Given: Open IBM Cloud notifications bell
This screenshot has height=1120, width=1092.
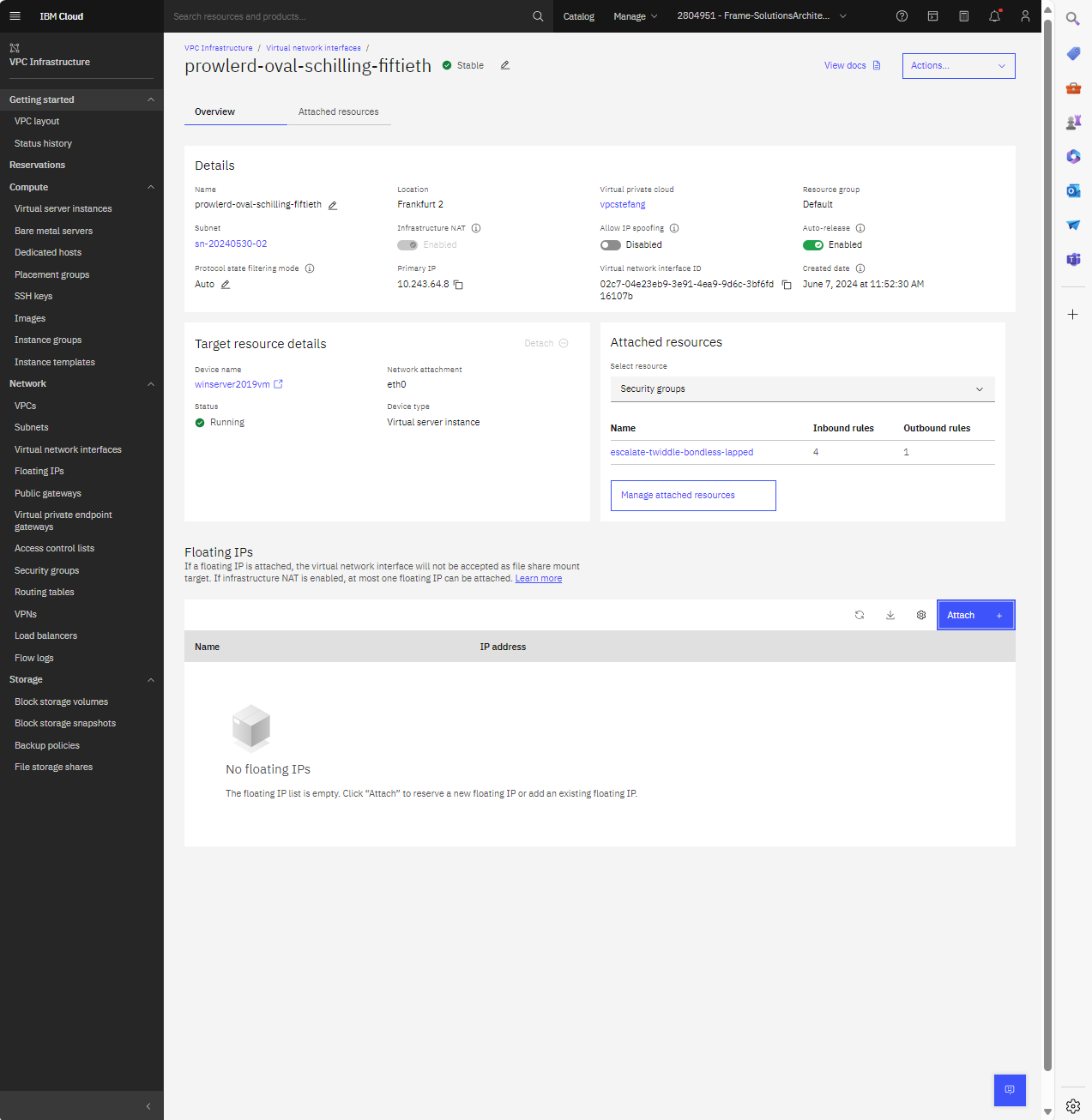Looking at the screenshot, I should (993, 15).
